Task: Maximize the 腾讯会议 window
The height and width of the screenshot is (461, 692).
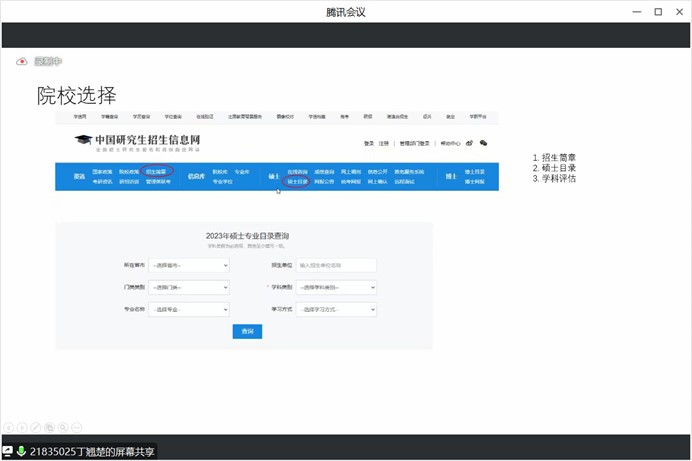Action: [658, 12]
